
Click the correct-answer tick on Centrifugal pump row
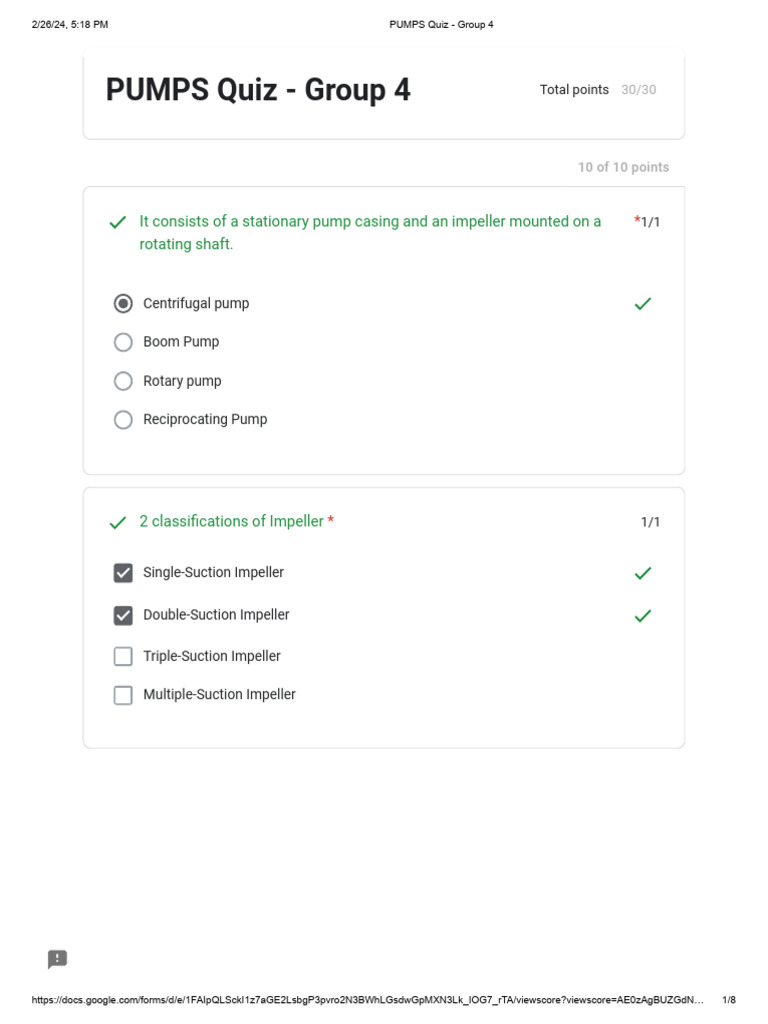[x=643, y=303]
